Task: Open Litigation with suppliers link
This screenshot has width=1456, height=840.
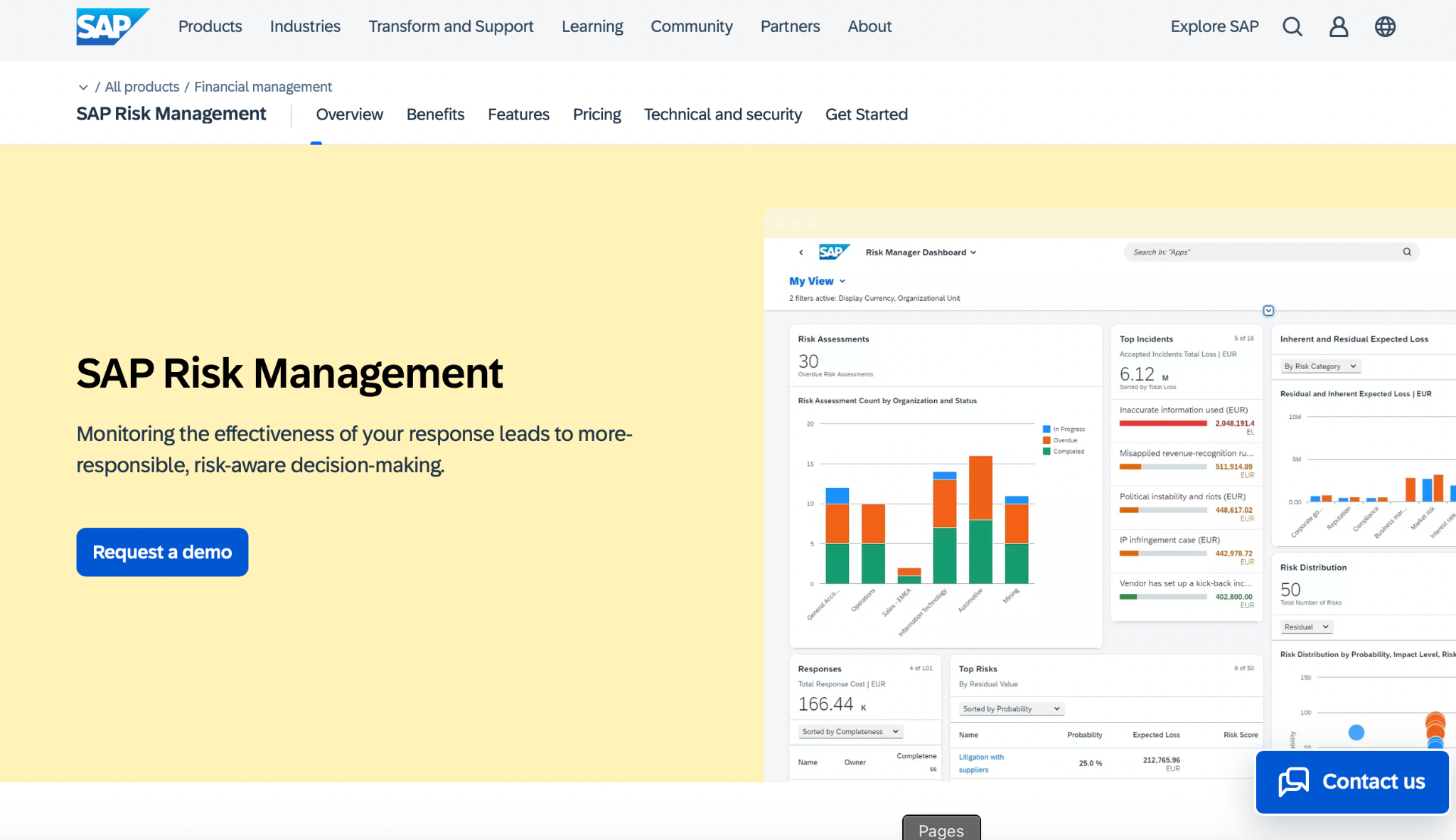Action: coord(981,763)
